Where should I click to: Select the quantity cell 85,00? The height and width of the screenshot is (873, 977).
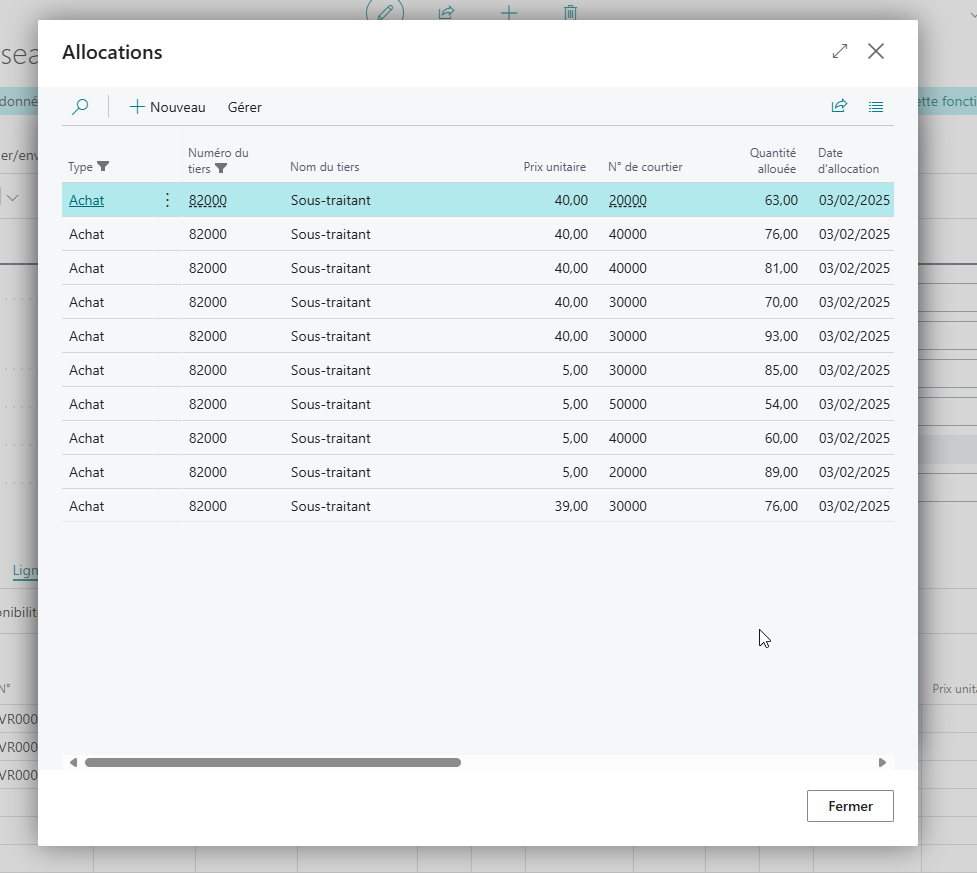coord(781,370)
